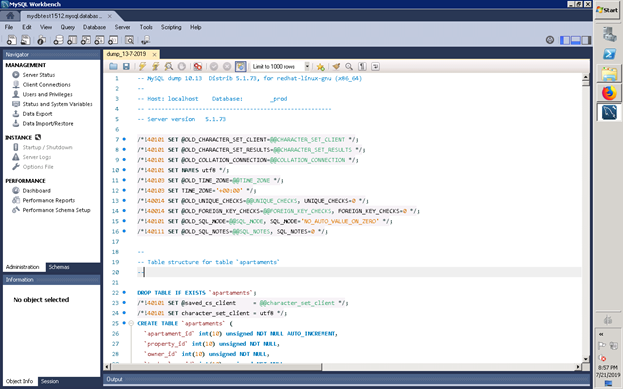Click the Output panel header
The height and width of the screenshot is (389, 623).
[x=346, y=379]
